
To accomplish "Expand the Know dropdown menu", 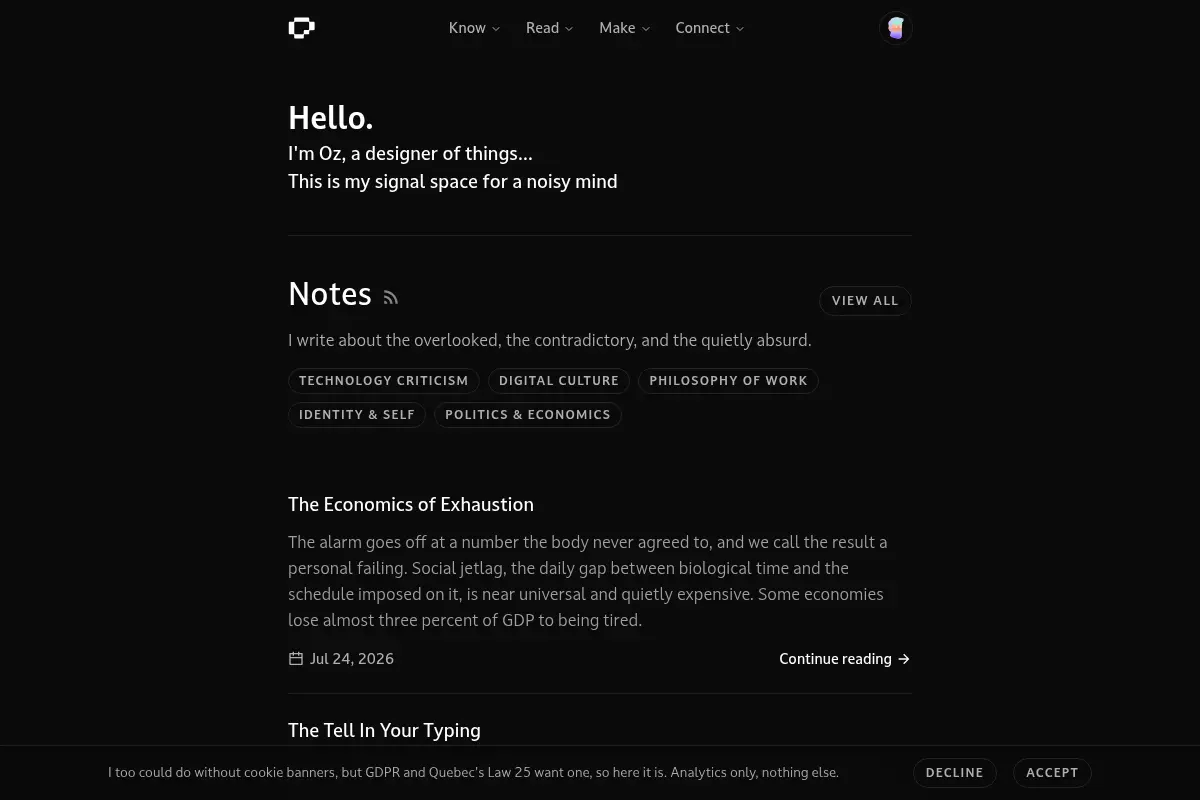I will 474,28.
